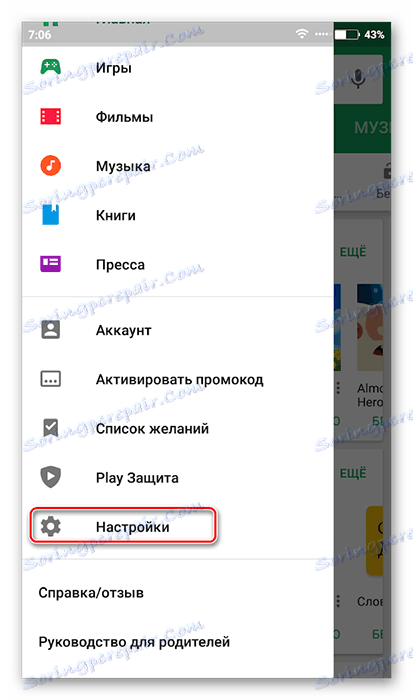Open the Справка/отзыв link
Viewport: 413px width, 700px height.
pos(91,593)
